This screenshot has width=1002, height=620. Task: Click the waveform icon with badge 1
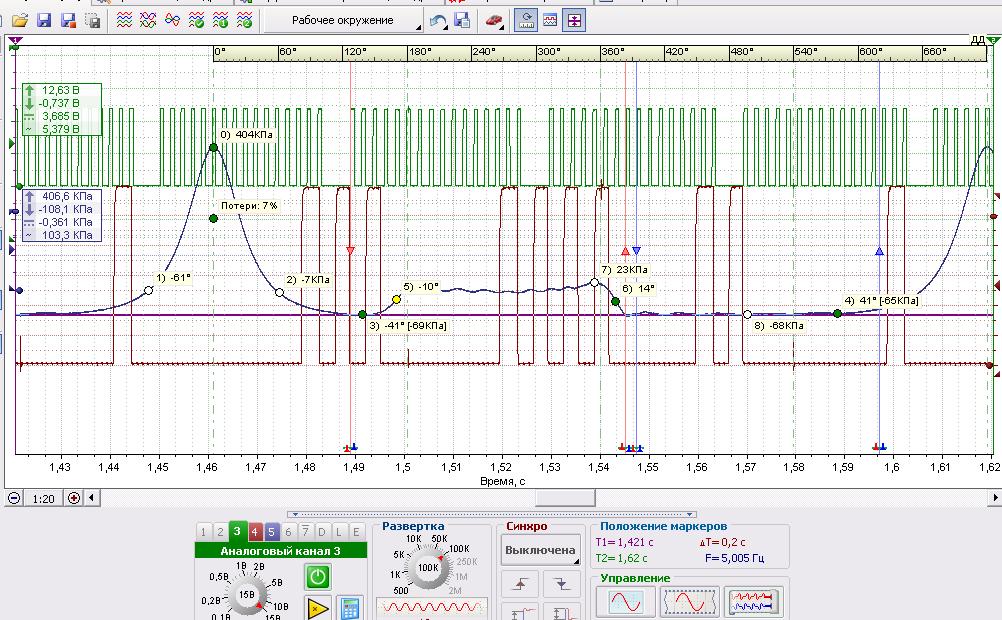pyautogui.click(x=220, y=20)
